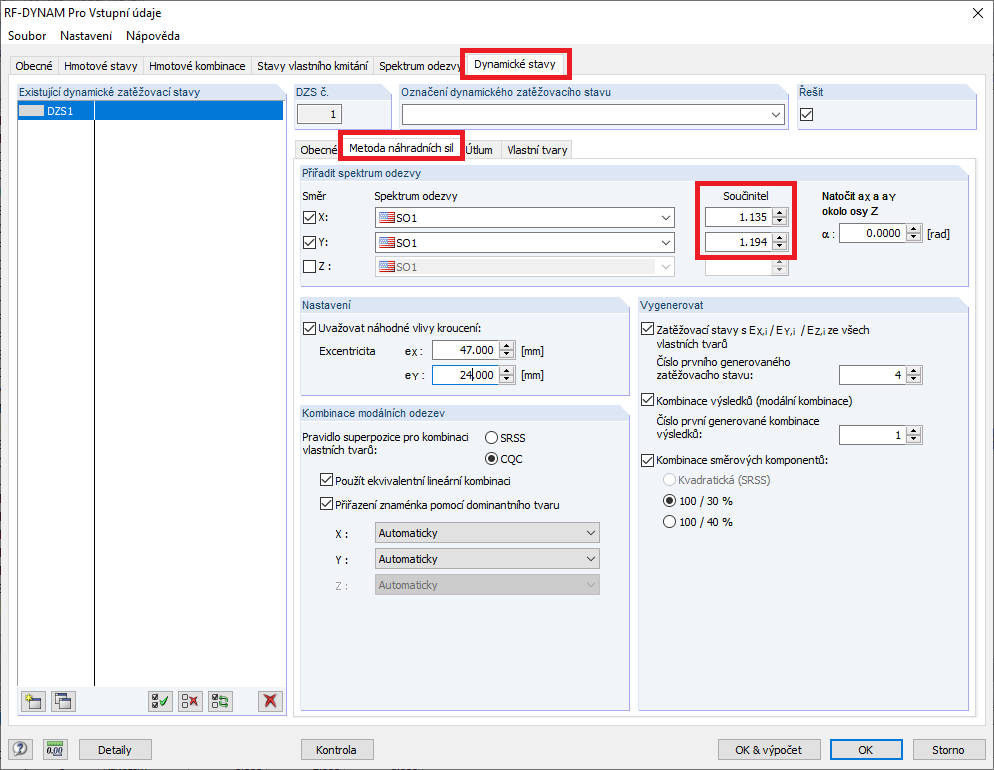Toggle the Řešit checkbox

click(806, 115)
